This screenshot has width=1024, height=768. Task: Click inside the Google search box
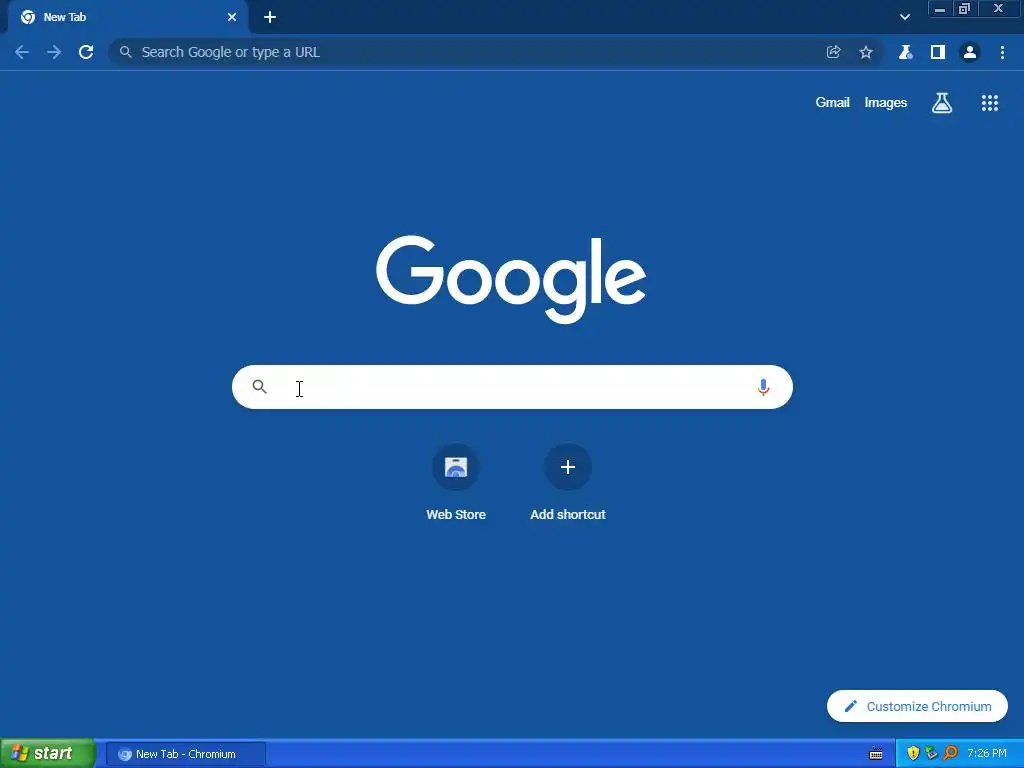click(x=513, y=387)
